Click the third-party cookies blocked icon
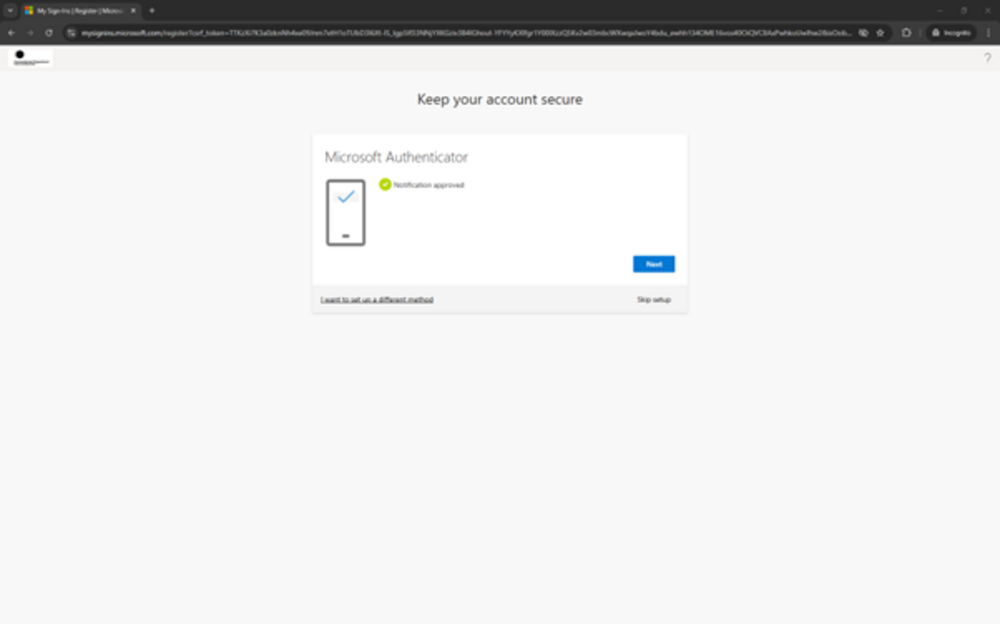 point(862,32)
